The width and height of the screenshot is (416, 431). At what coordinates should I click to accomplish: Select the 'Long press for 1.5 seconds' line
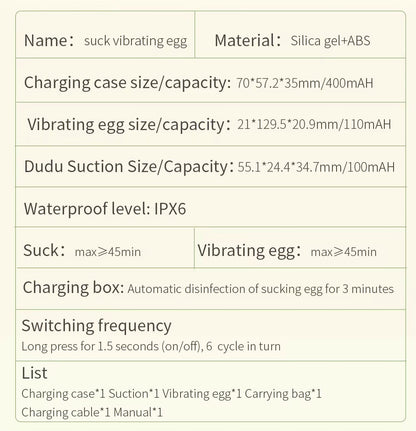tap(151, 346)
